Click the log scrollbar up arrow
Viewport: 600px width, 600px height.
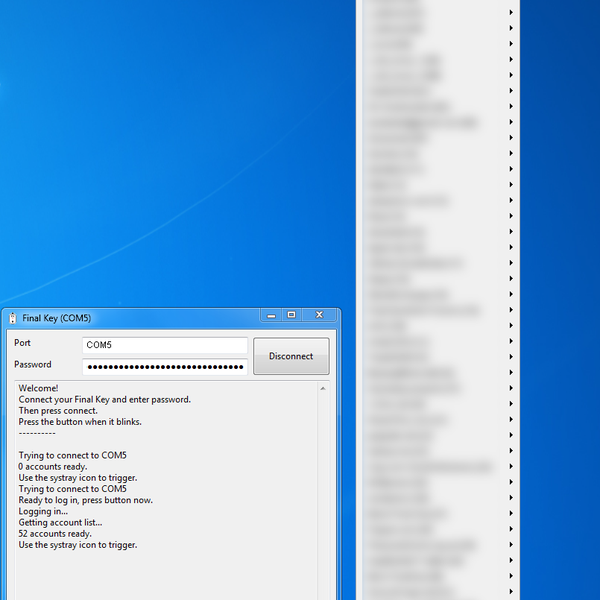pos(323,388)
